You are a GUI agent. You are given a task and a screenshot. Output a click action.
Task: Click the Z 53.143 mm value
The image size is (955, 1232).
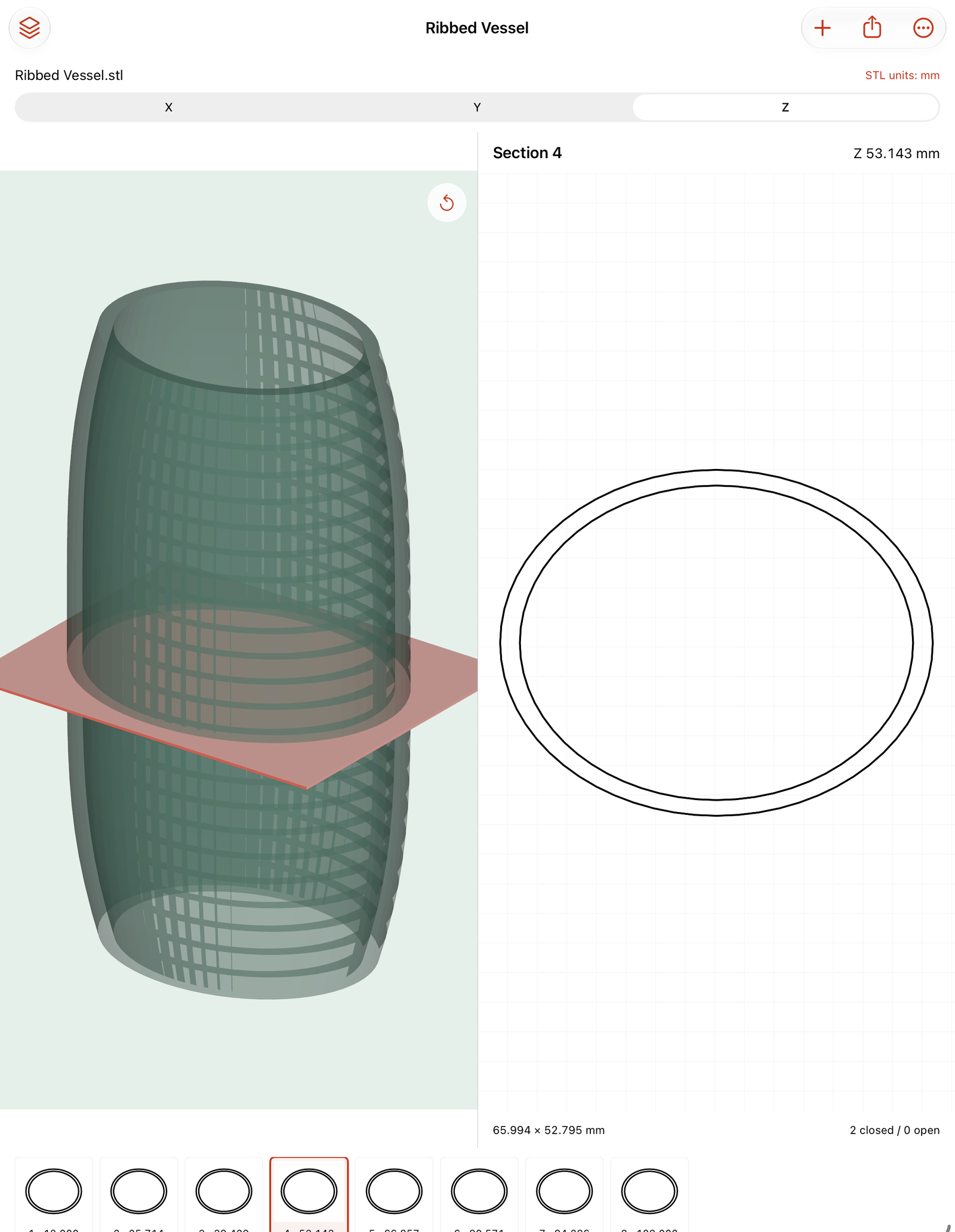click(896, 153)
